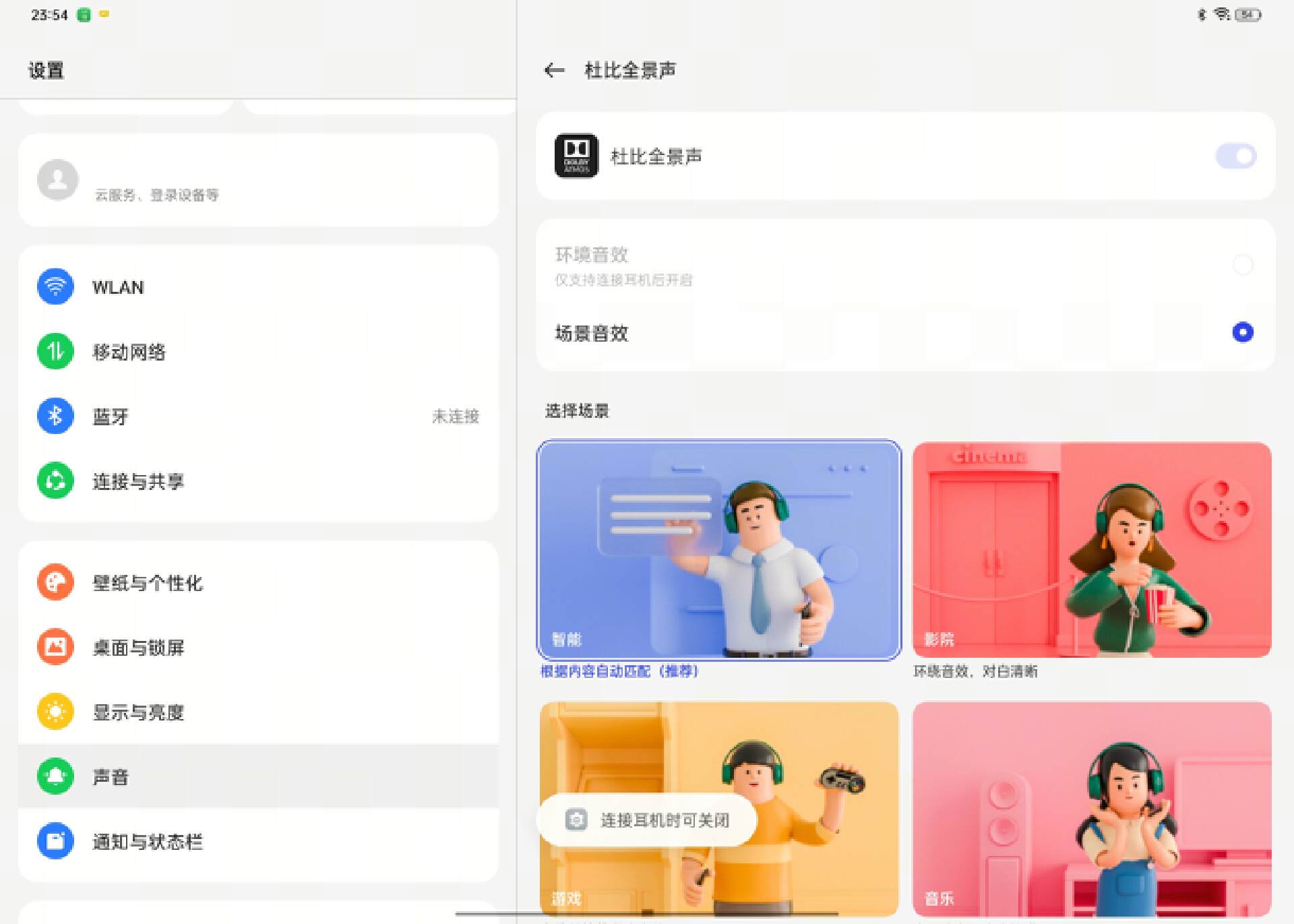Click the 连接耳机时可关闭 pill notice
1294x924 pixels.
pyautogui.click(x=646, y=820)
